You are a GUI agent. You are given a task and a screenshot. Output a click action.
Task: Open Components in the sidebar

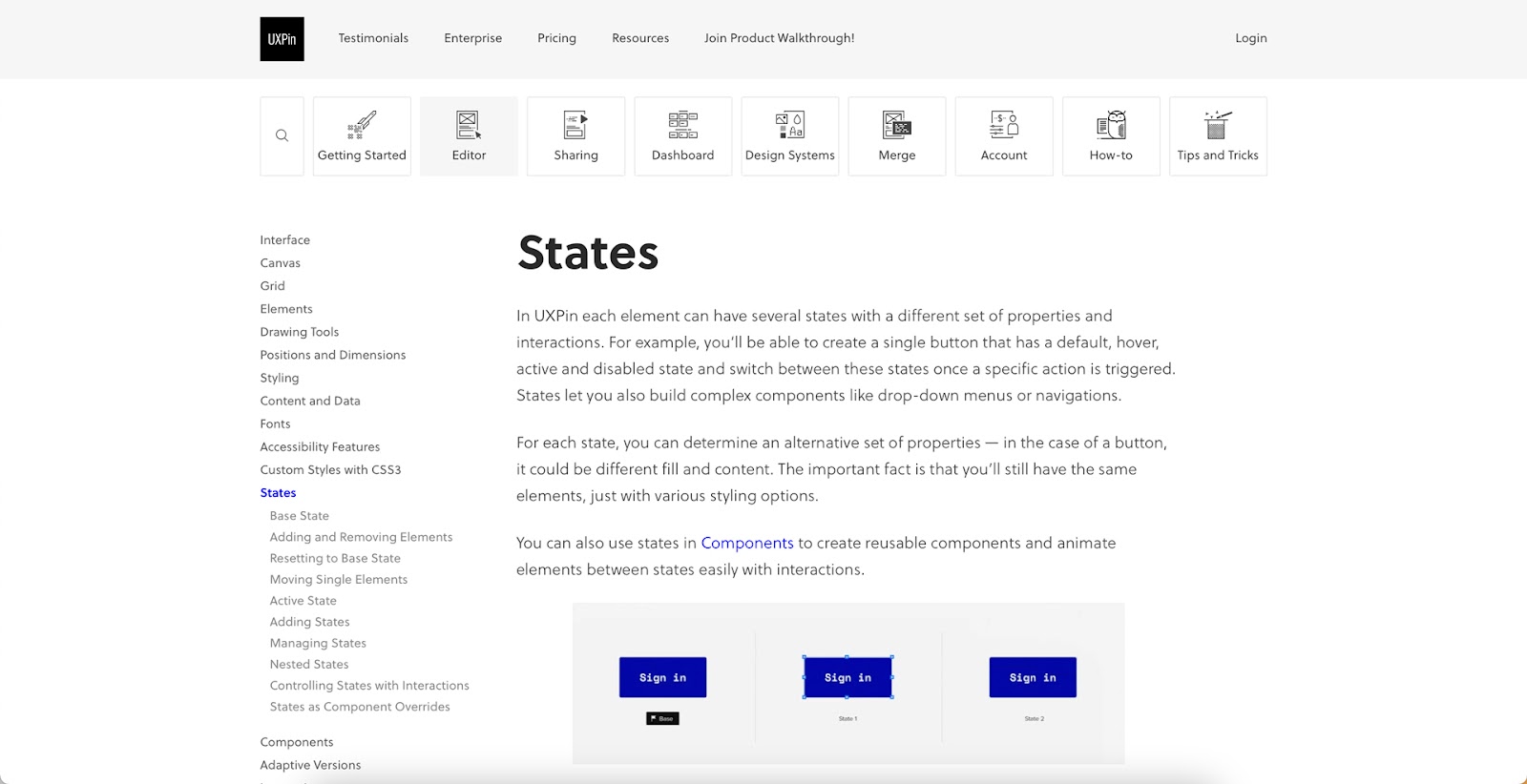[x=297, y=742]
